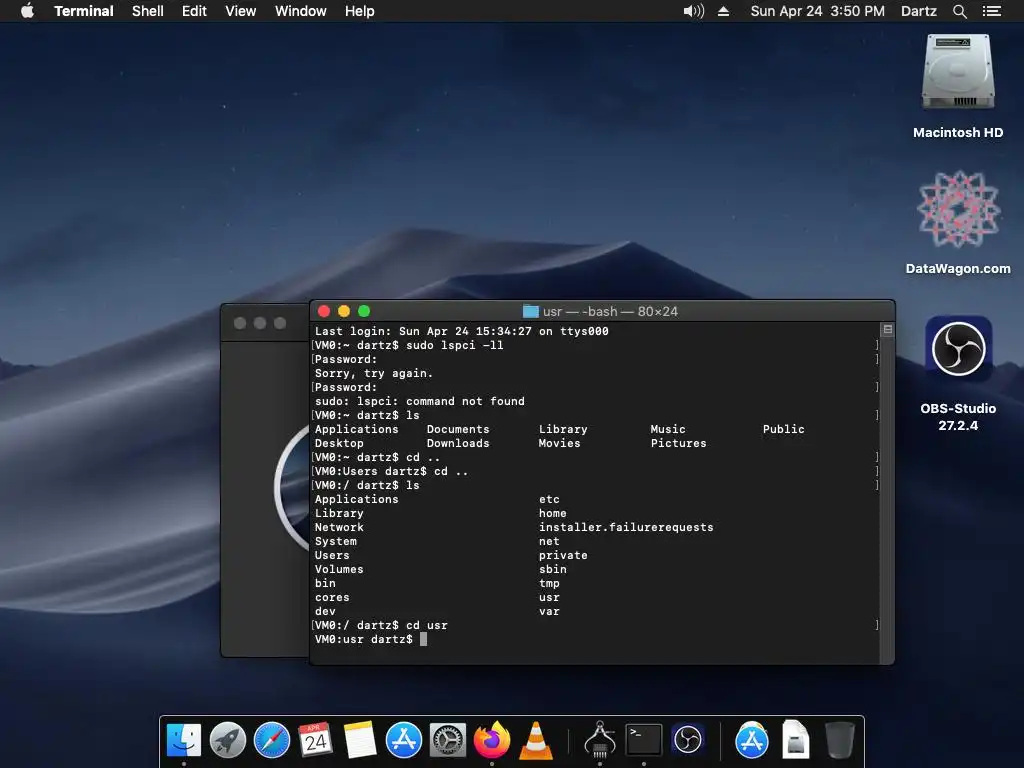Screen dimensions: 1024x768
Task: Click the 'Public' entry in ls output
Action: pos(784,429)
